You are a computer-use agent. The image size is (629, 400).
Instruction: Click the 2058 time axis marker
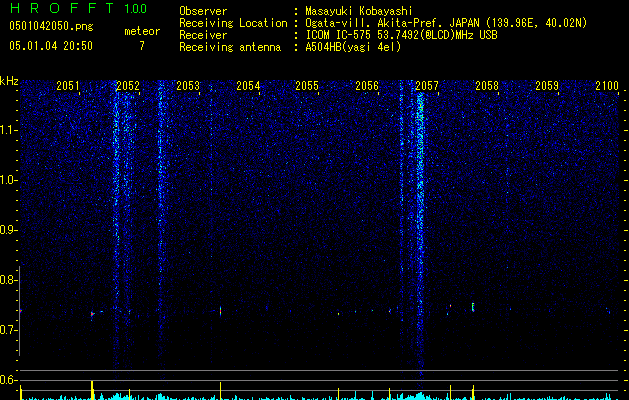(487, 86)
